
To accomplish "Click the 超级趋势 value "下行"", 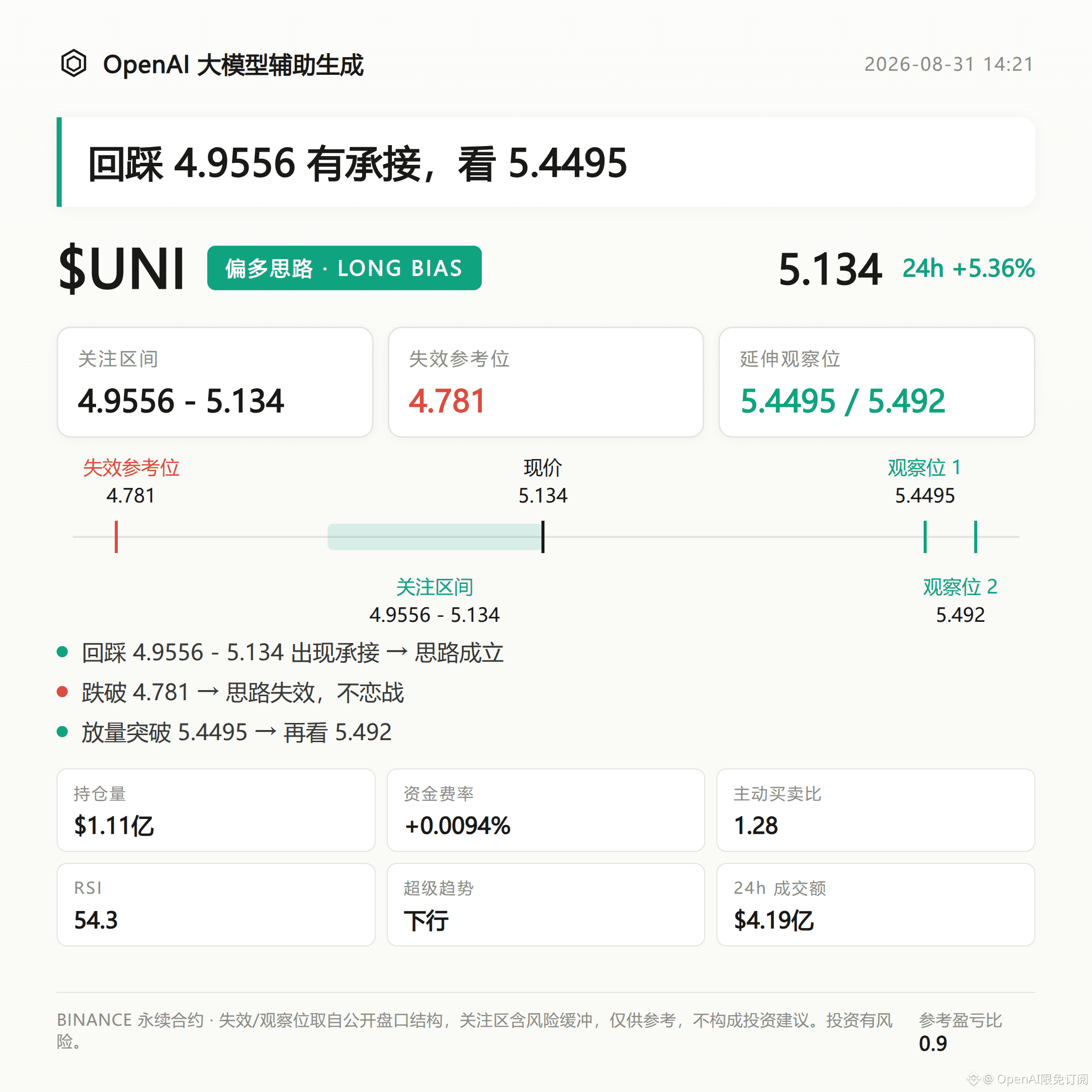I will pyautogui.click(x=426, y=921).
